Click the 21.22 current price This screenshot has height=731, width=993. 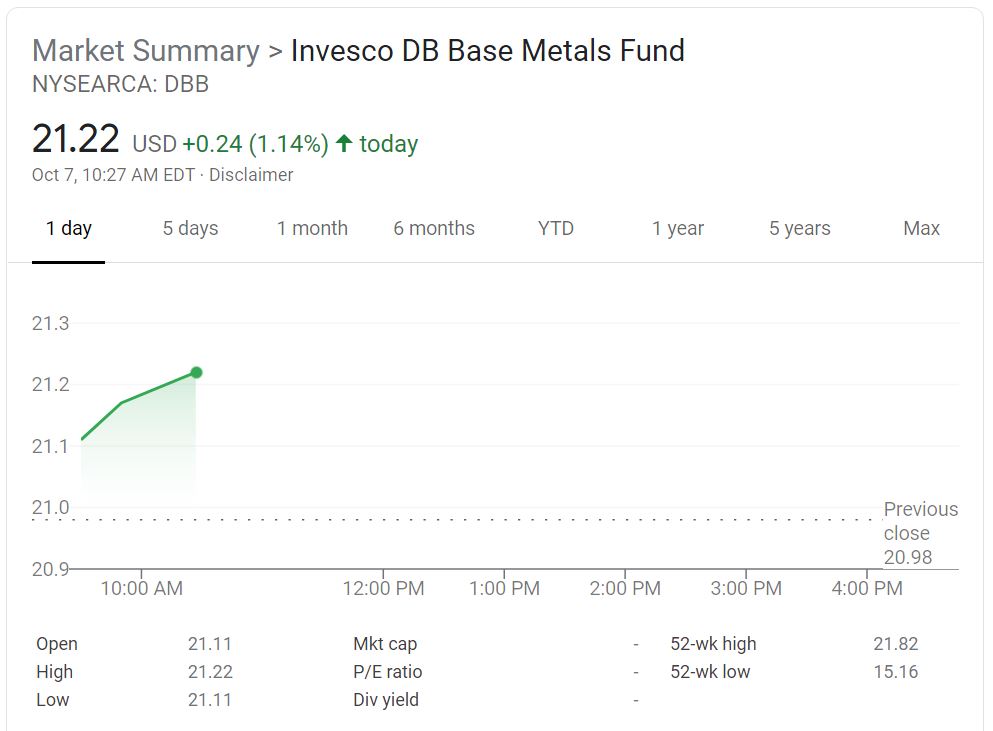click(x=75, y=139)
